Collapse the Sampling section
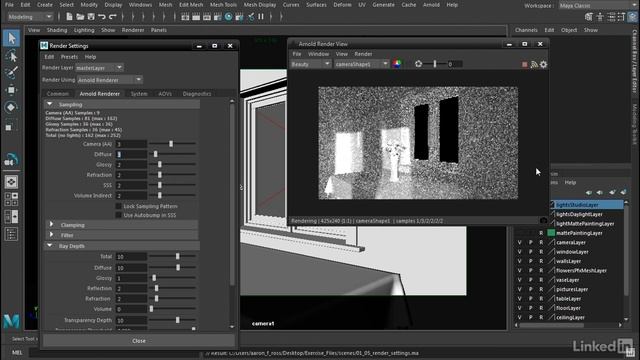 [x=50, y=104]
